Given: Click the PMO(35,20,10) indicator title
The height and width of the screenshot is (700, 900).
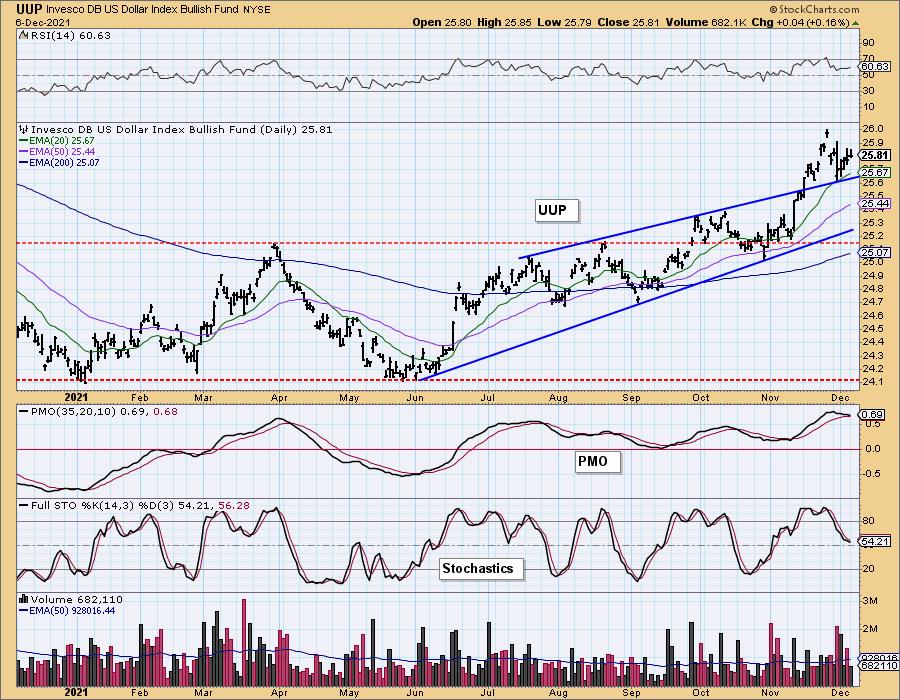Looking at the screenshot, I should pyautogui.click(x=98, y=412).
